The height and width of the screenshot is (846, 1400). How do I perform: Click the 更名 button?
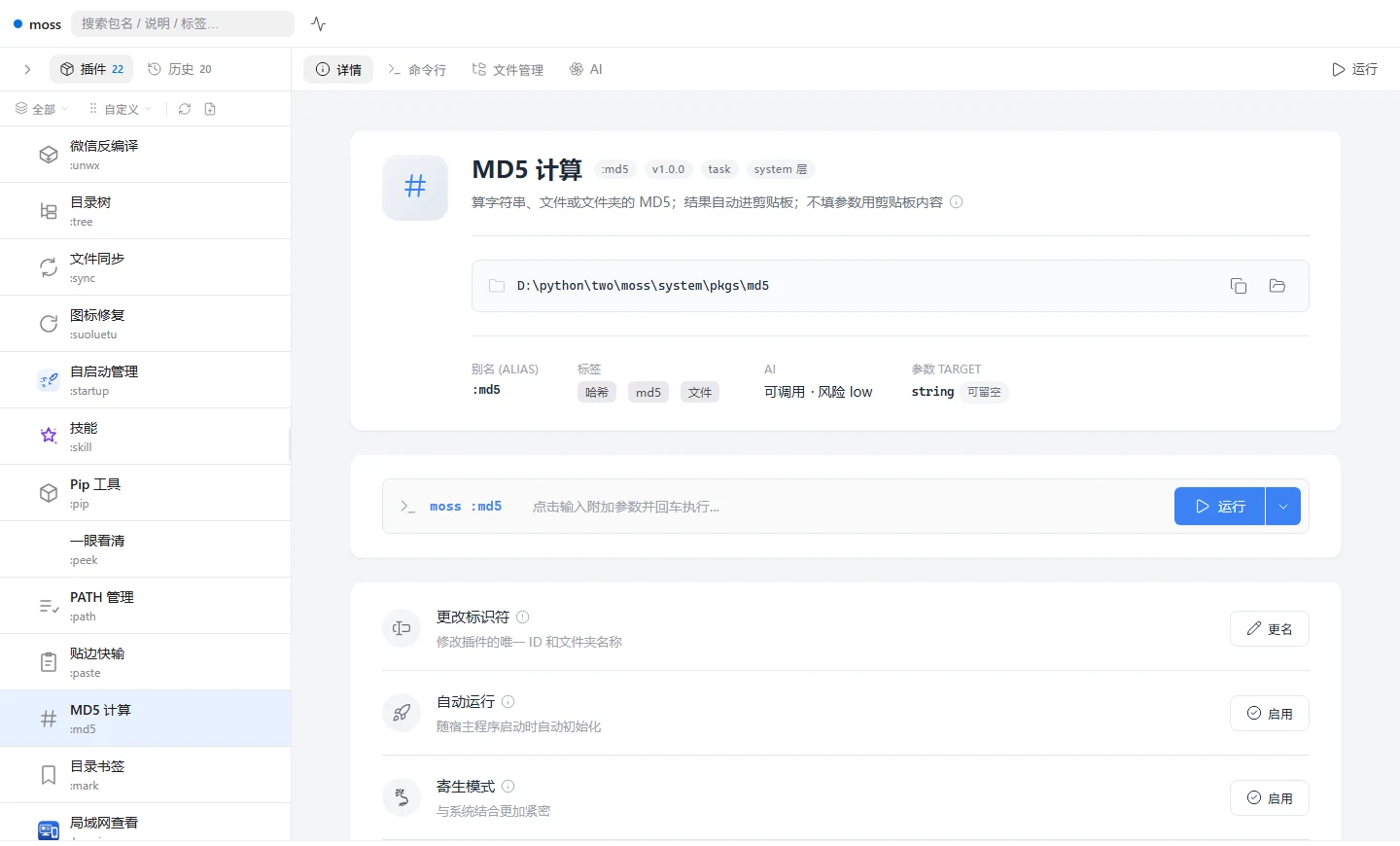click(x=1270, y=629)
